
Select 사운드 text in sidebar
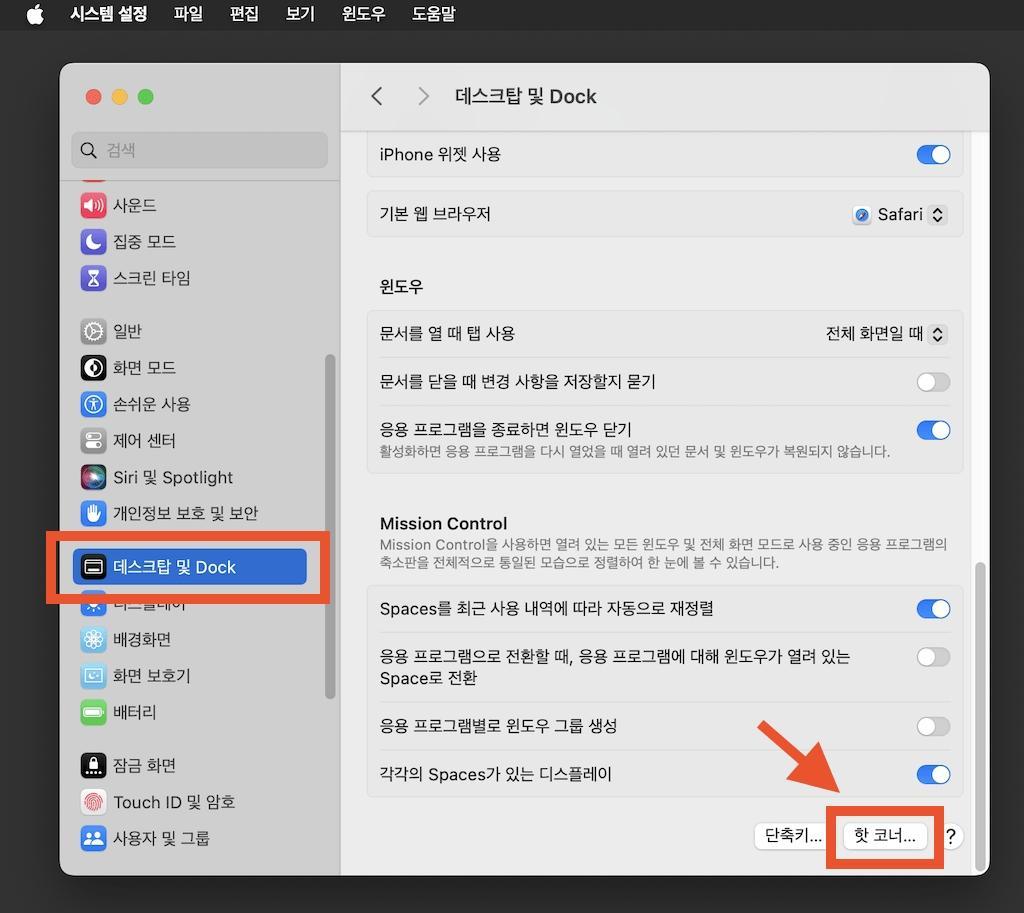pyautogui.click(x=135, y=205)
